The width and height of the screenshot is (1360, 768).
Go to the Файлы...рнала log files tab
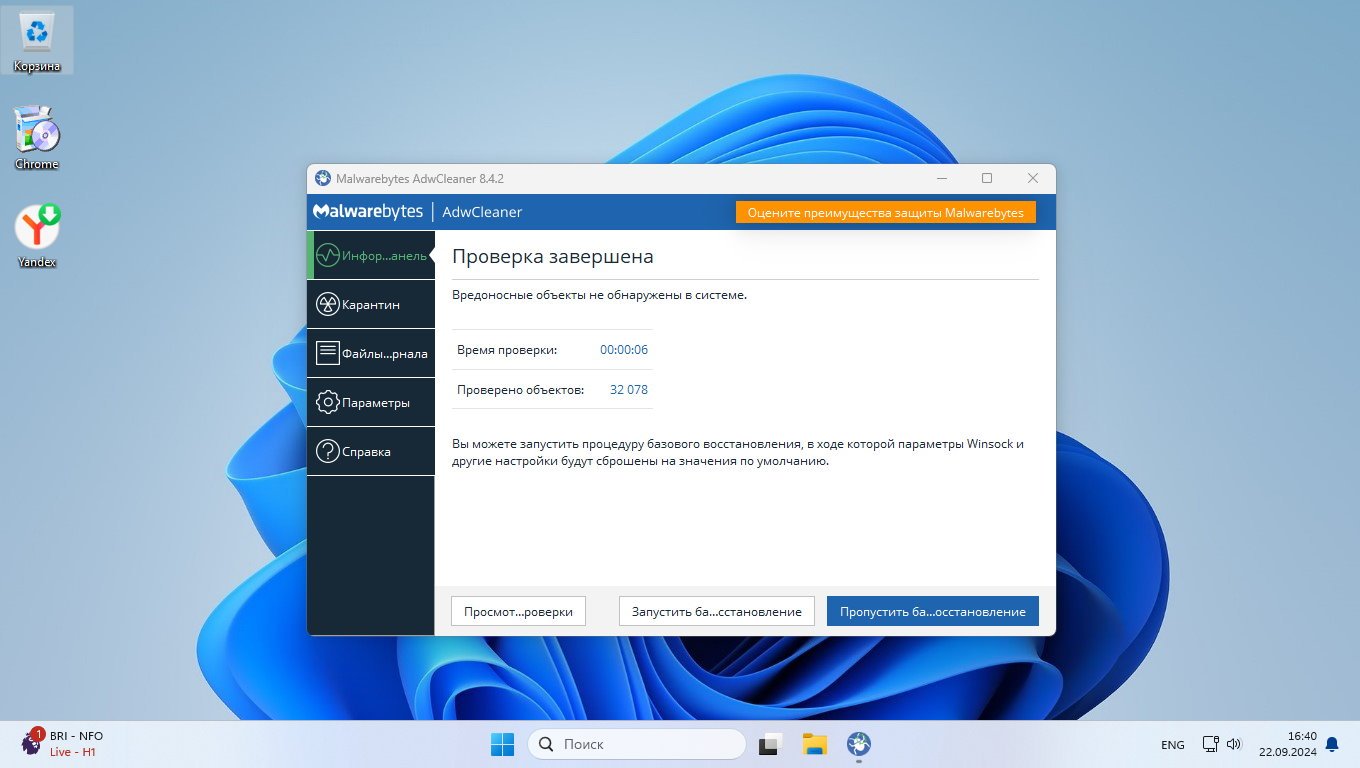tap(371, 353)
